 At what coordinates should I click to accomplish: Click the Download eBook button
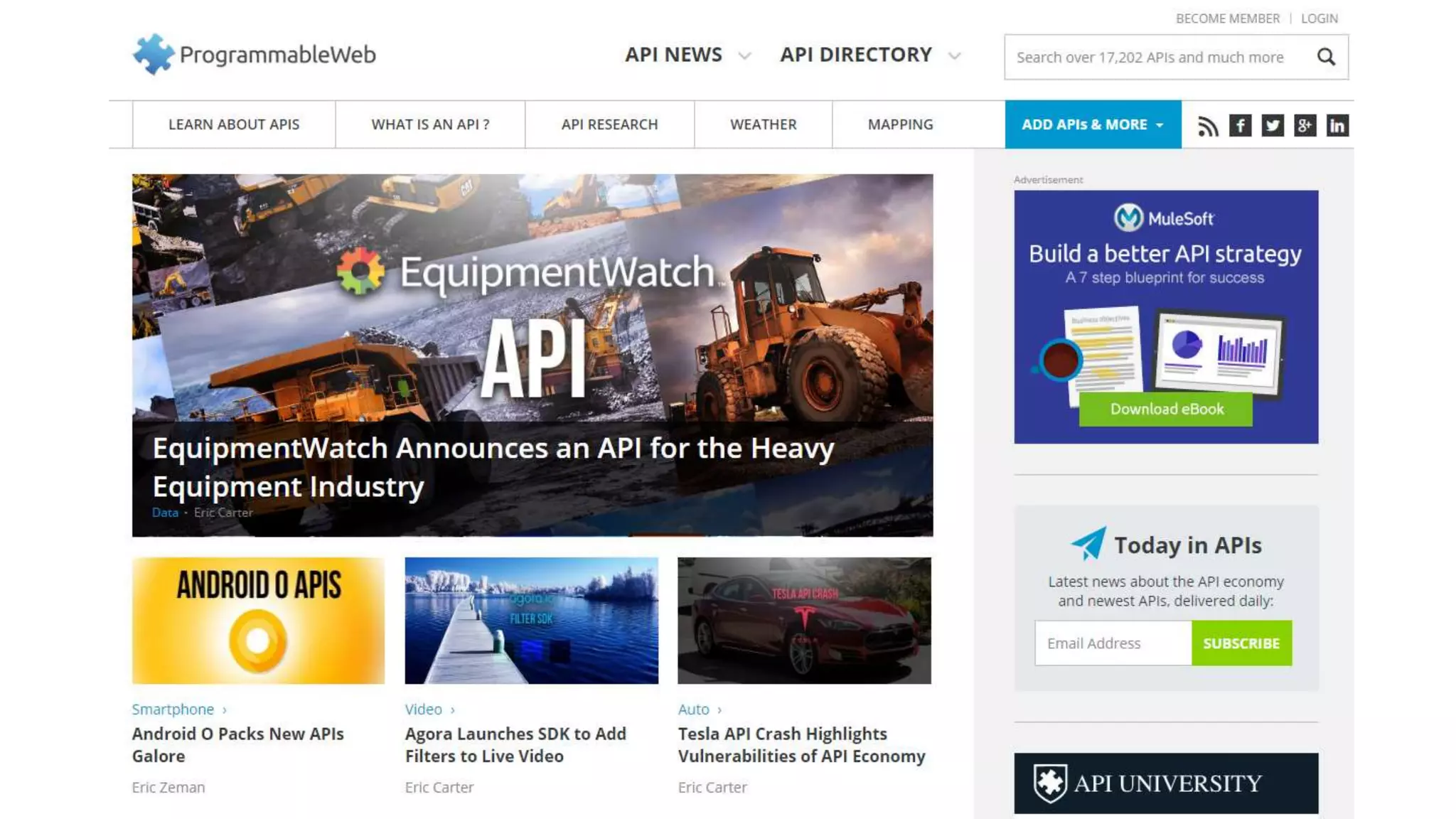coord(1166,409)
